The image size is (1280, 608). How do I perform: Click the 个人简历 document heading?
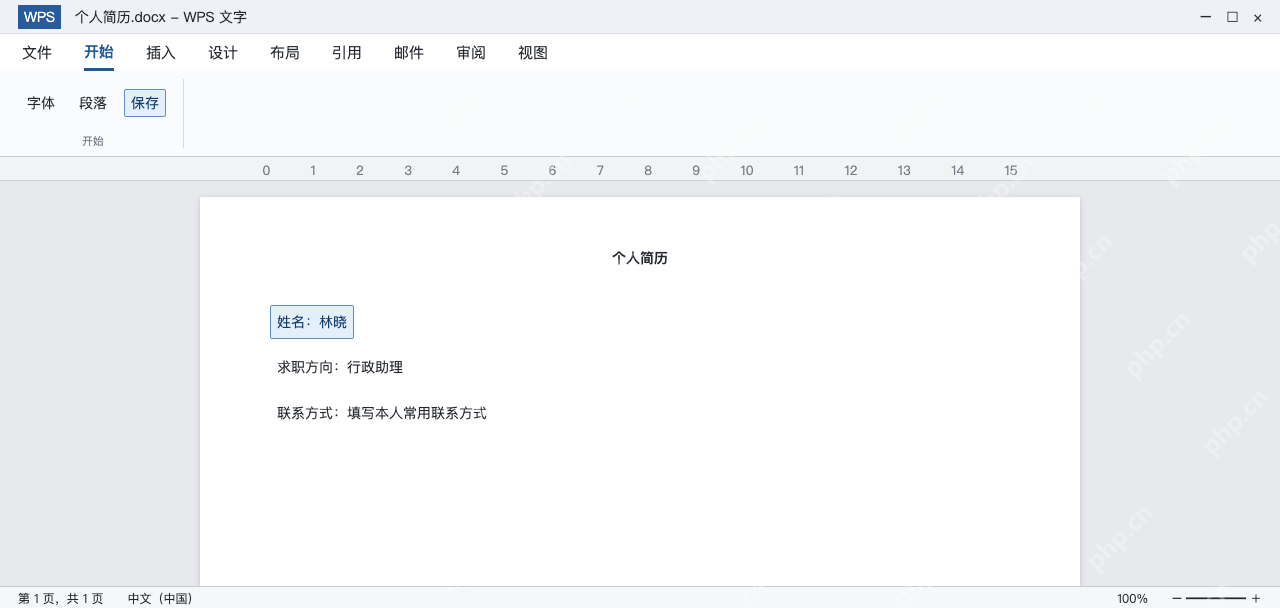pyautogui.click(x=640, y=258)
